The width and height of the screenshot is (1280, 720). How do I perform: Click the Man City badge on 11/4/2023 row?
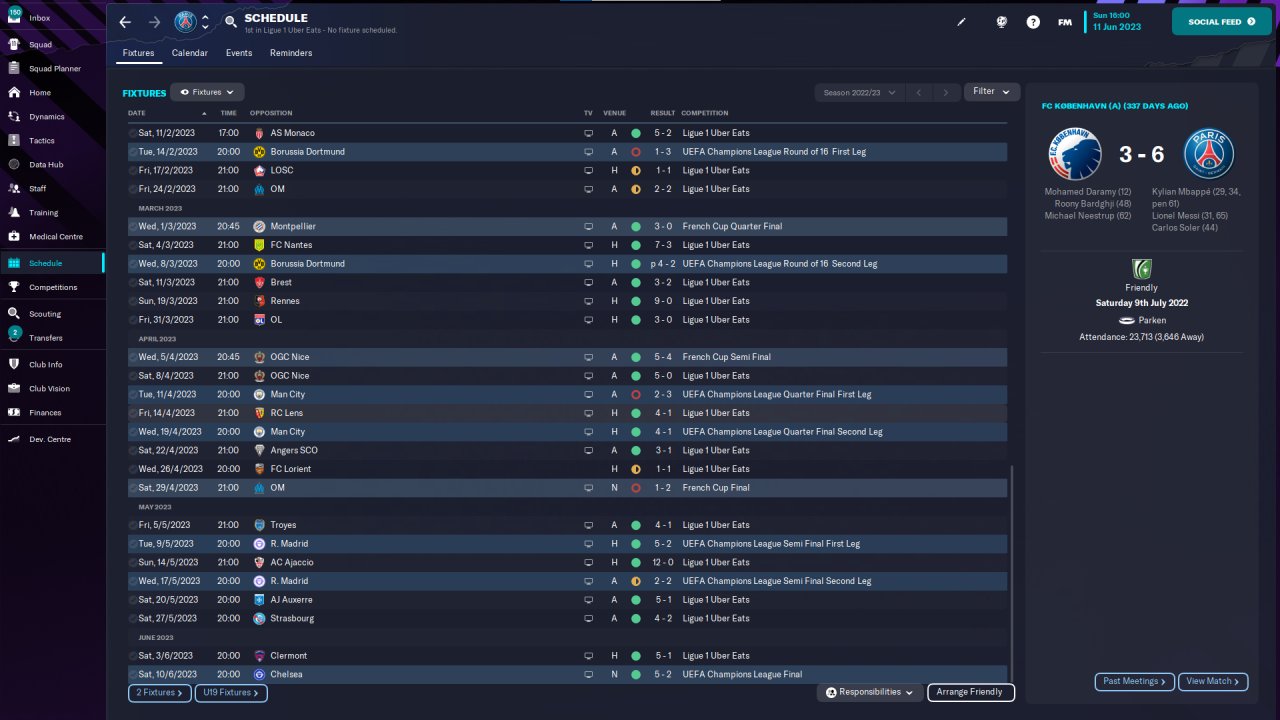click(x=259, y=394)
